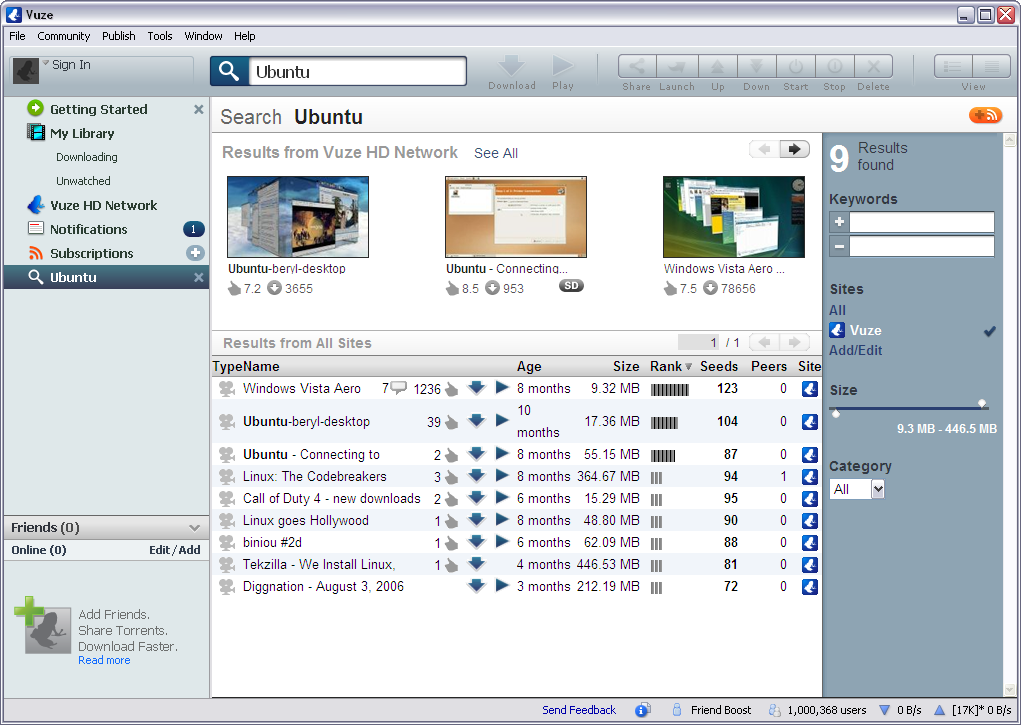Image resolution: width=1021 pixels, height=725 pixels.
Task: Open Getting Started in the sidebar
Action: click(98, 109)
